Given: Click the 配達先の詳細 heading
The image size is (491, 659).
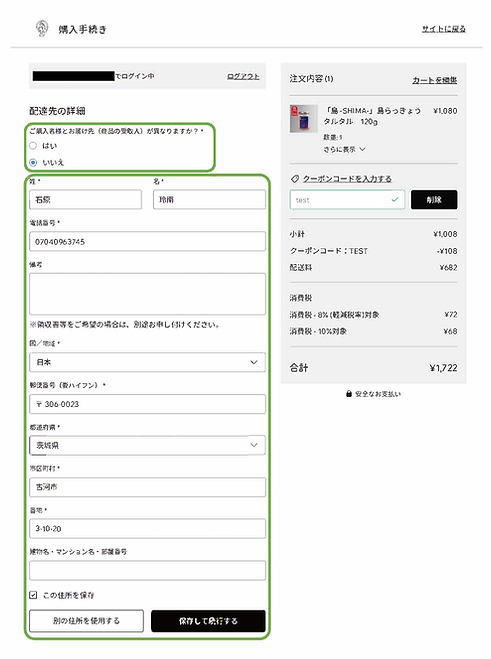Looking at the screenshot, I should pos(57,111).
